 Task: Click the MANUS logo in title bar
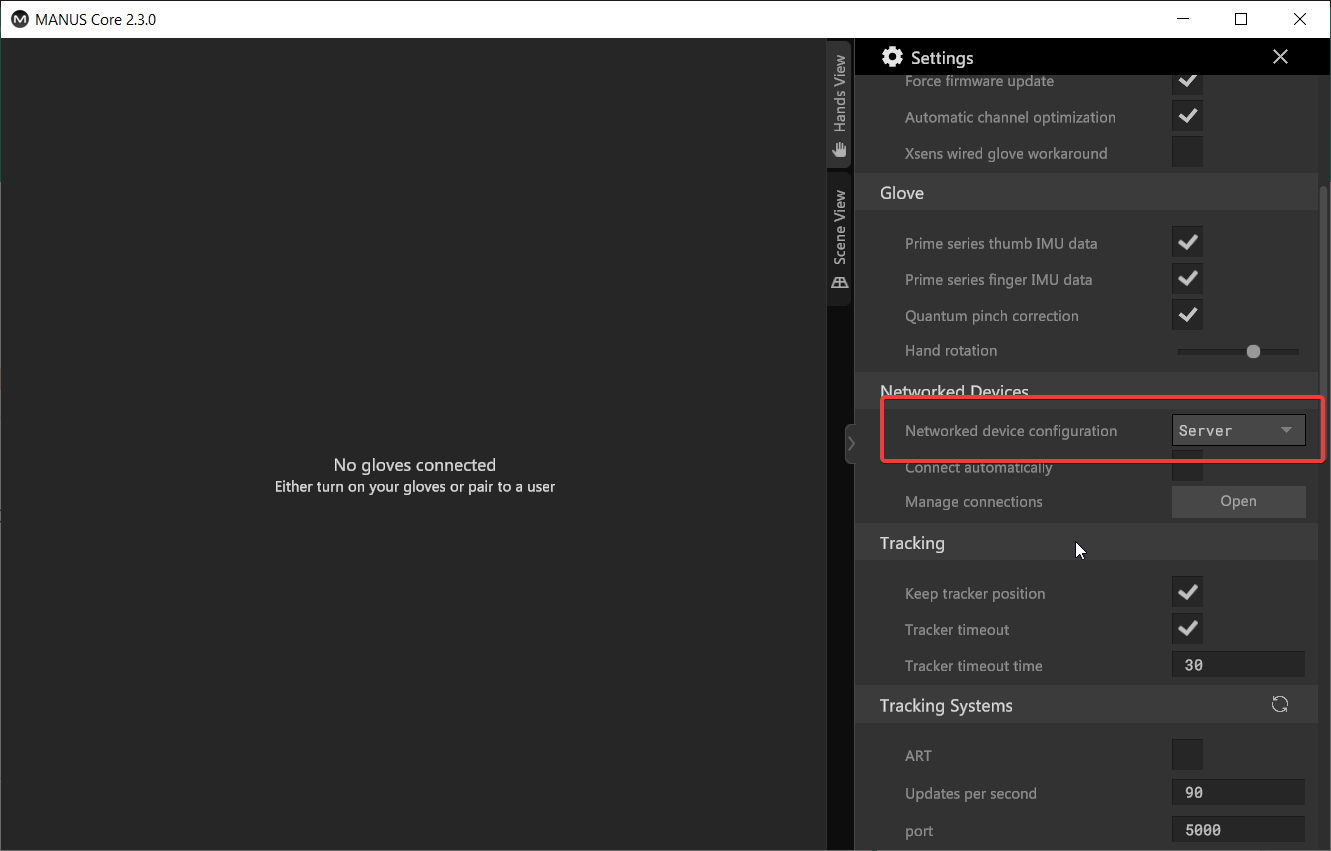point(19,19)
